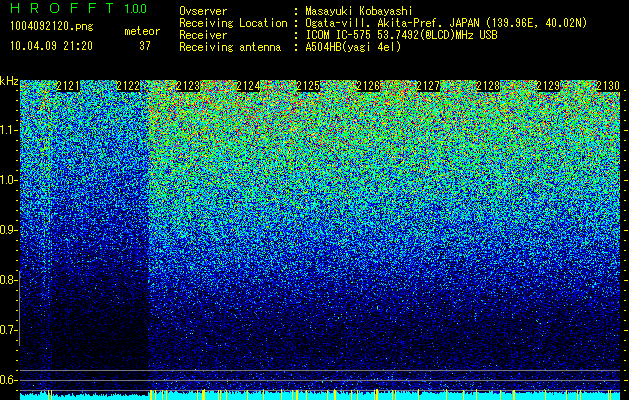Click the Receiver field label
Viewport: 629px width, 400px height.
pos(203,35)
